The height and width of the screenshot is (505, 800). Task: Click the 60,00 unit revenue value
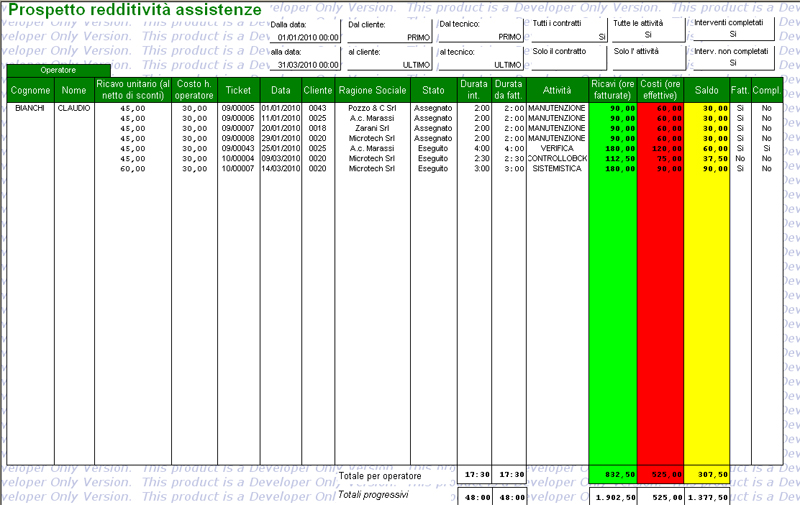tap(133, 169)
